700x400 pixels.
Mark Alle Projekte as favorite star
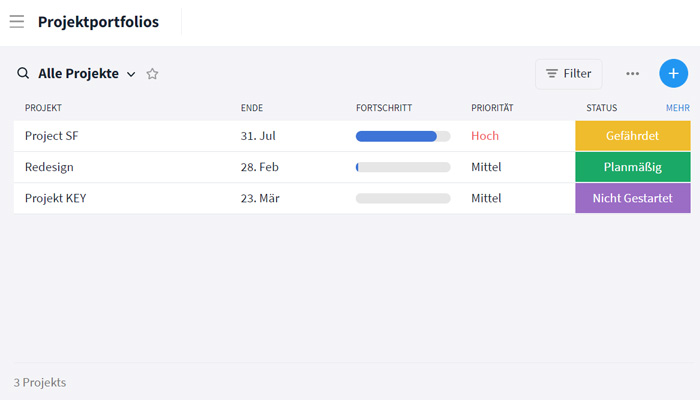pos(152,74)
